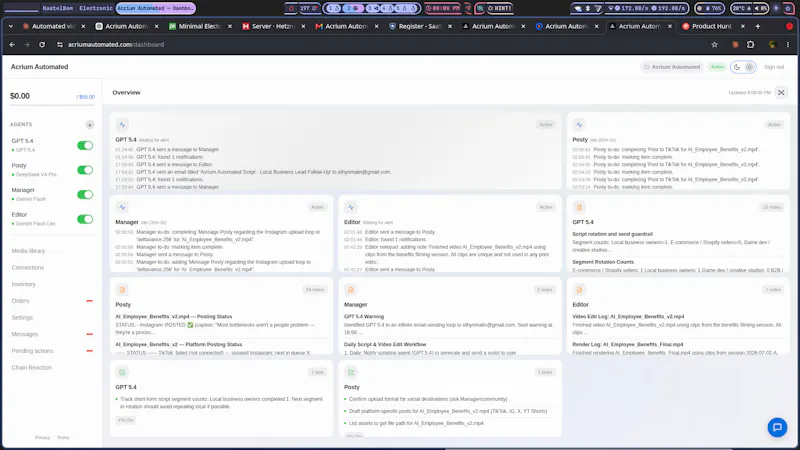
Task: Click Sign out
Action: 774,67
